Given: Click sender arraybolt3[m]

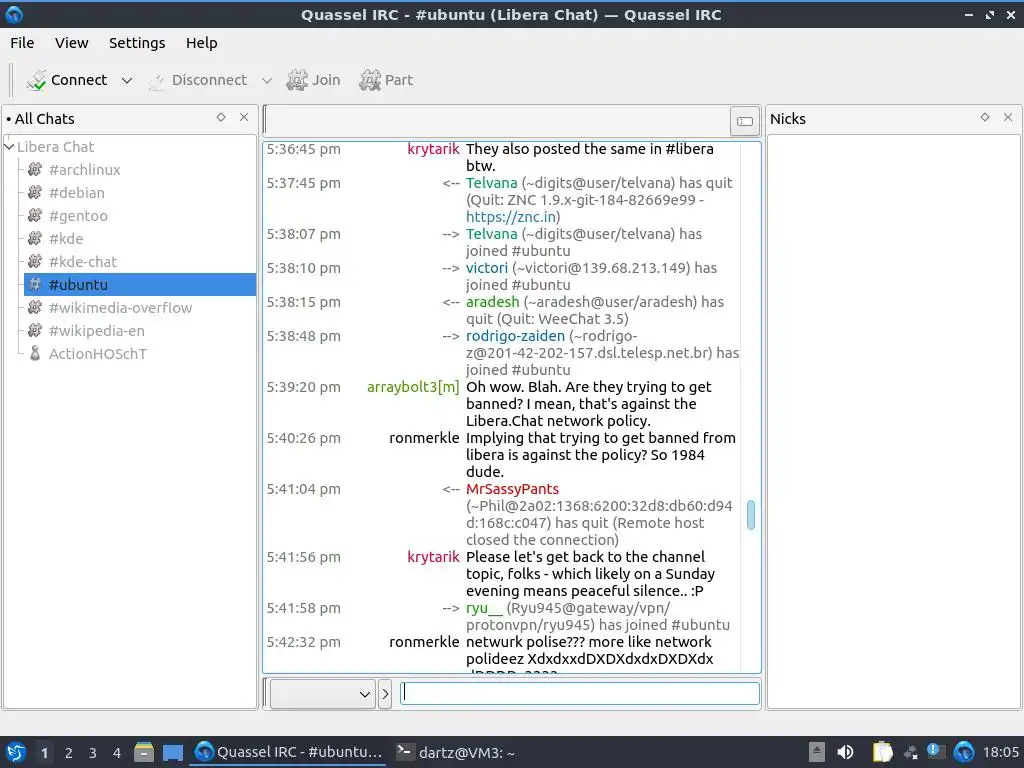Looking at the screenshot, I should point(413,387).
